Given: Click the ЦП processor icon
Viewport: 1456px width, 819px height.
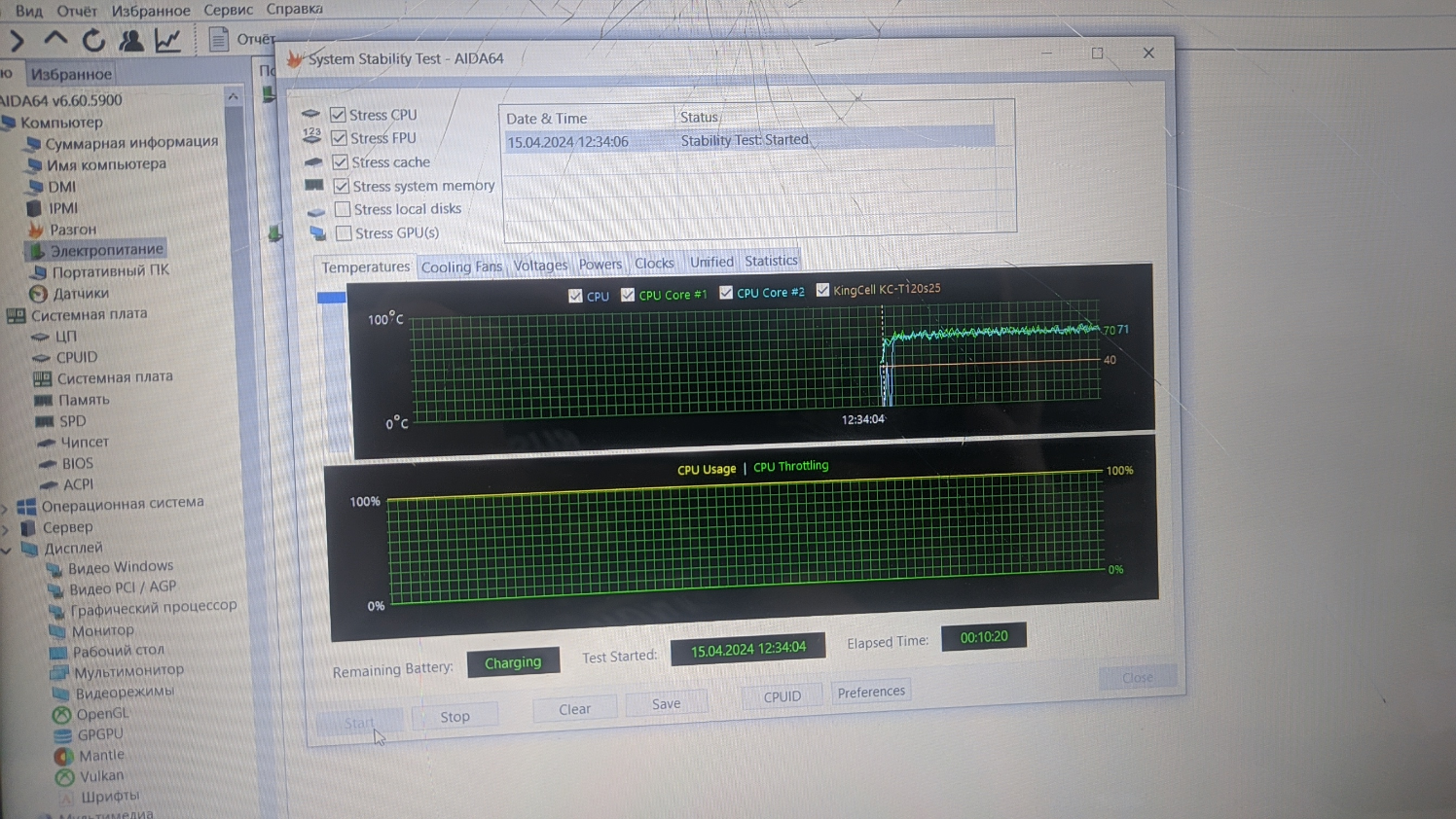Looking at the screenshot, I should pyautogui.click(x=40, y=337).
